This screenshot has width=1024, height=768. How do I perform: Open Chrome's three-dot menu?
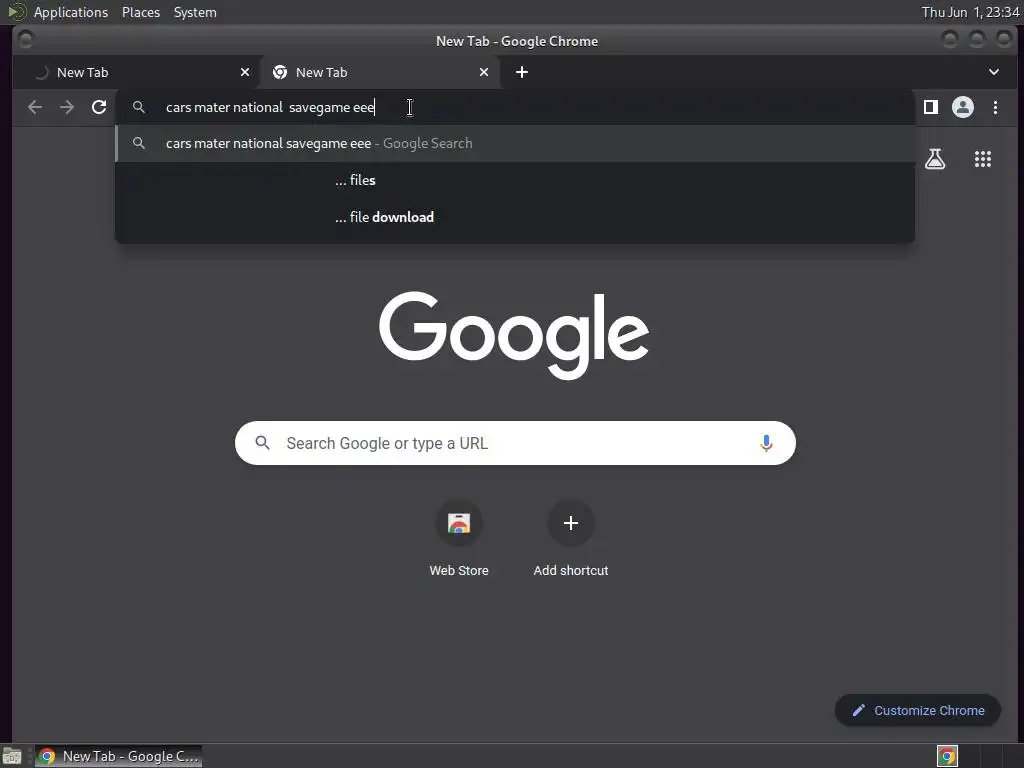coord(995,107)
